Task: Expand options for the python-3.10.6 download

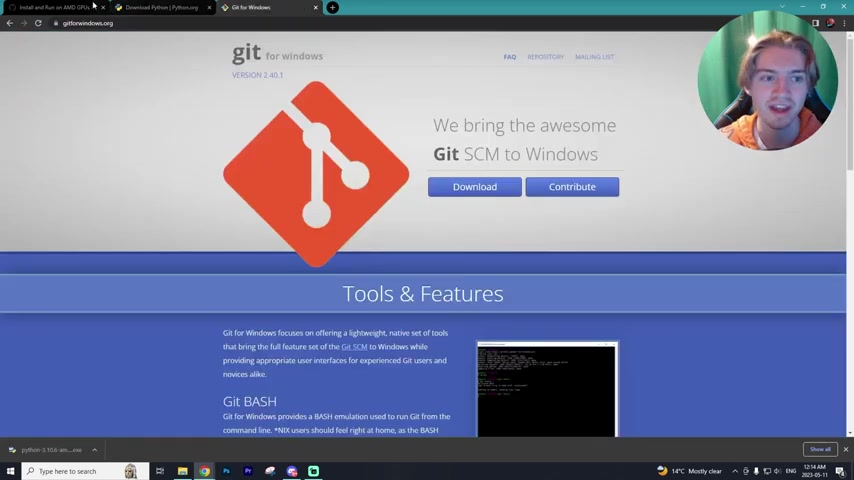Action: point(94,450)
